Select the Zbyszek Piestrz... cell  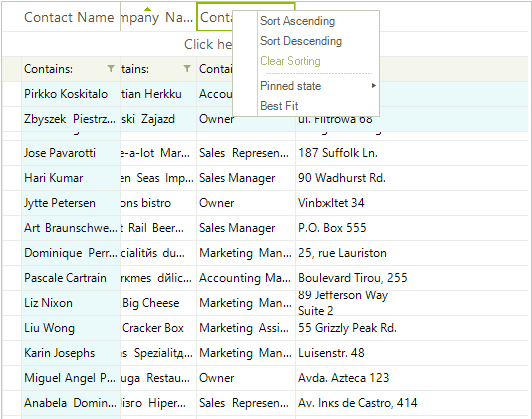(x=71, y=119)
